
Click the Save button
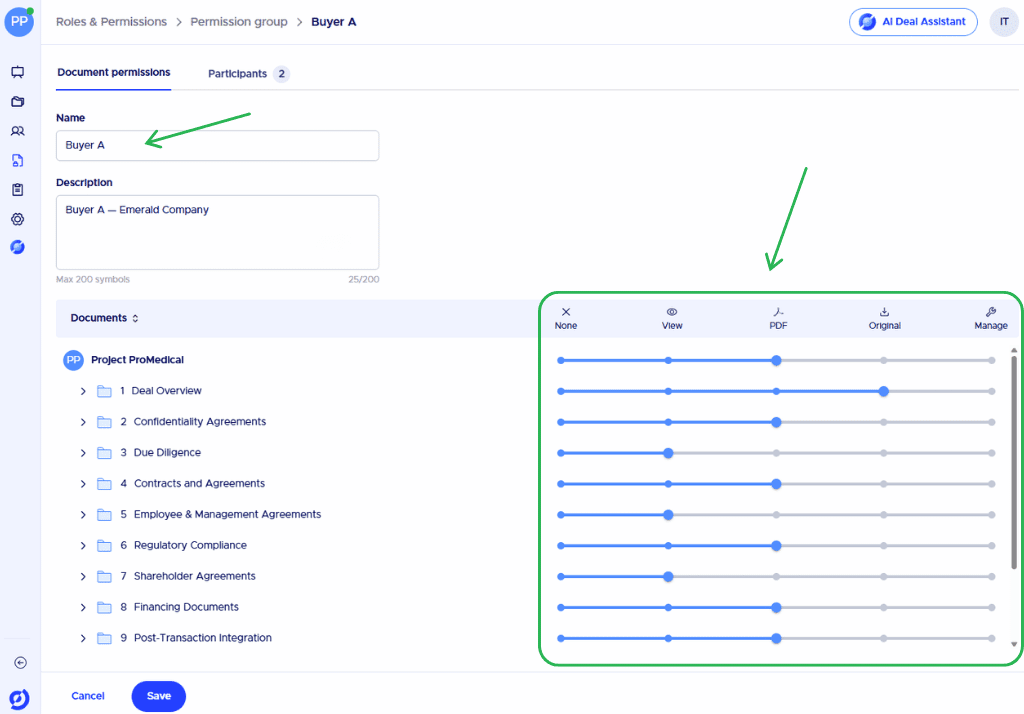[x=159, y=696]
